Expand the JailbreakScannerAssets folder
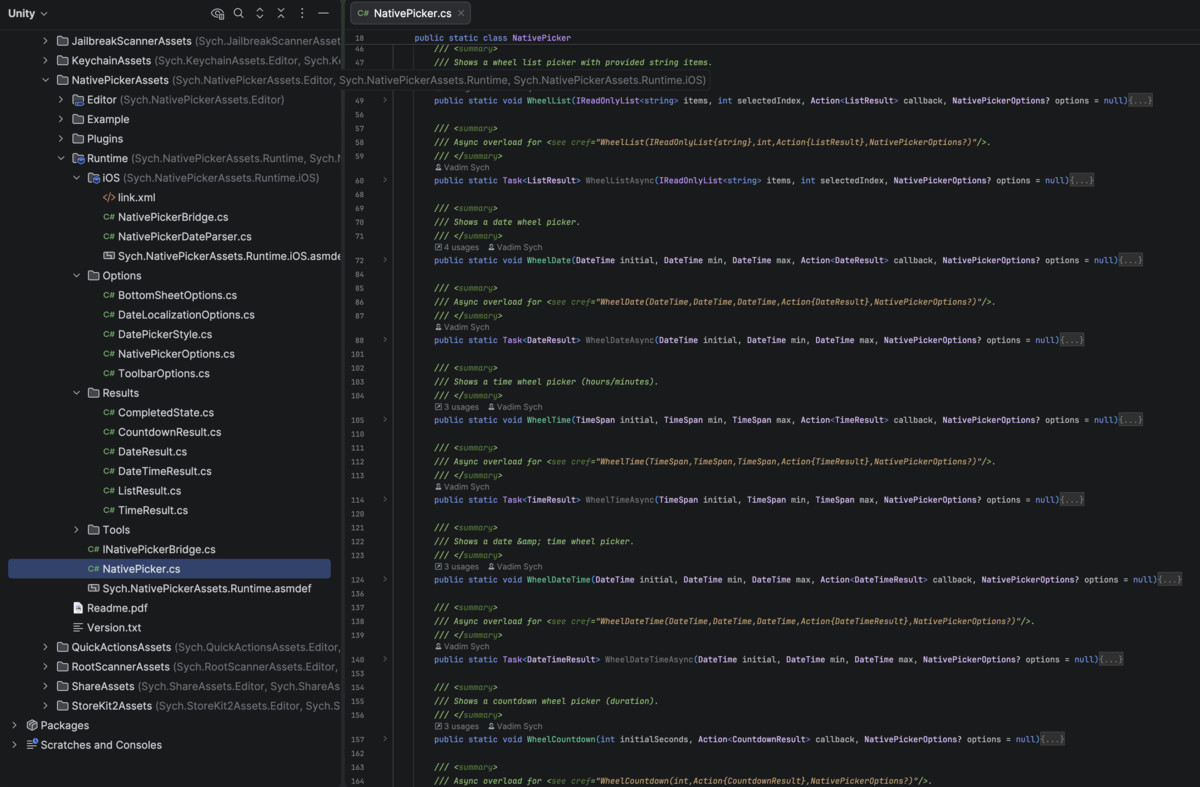Viewport: 1200px width, 787px height. (x=45, y=41)
